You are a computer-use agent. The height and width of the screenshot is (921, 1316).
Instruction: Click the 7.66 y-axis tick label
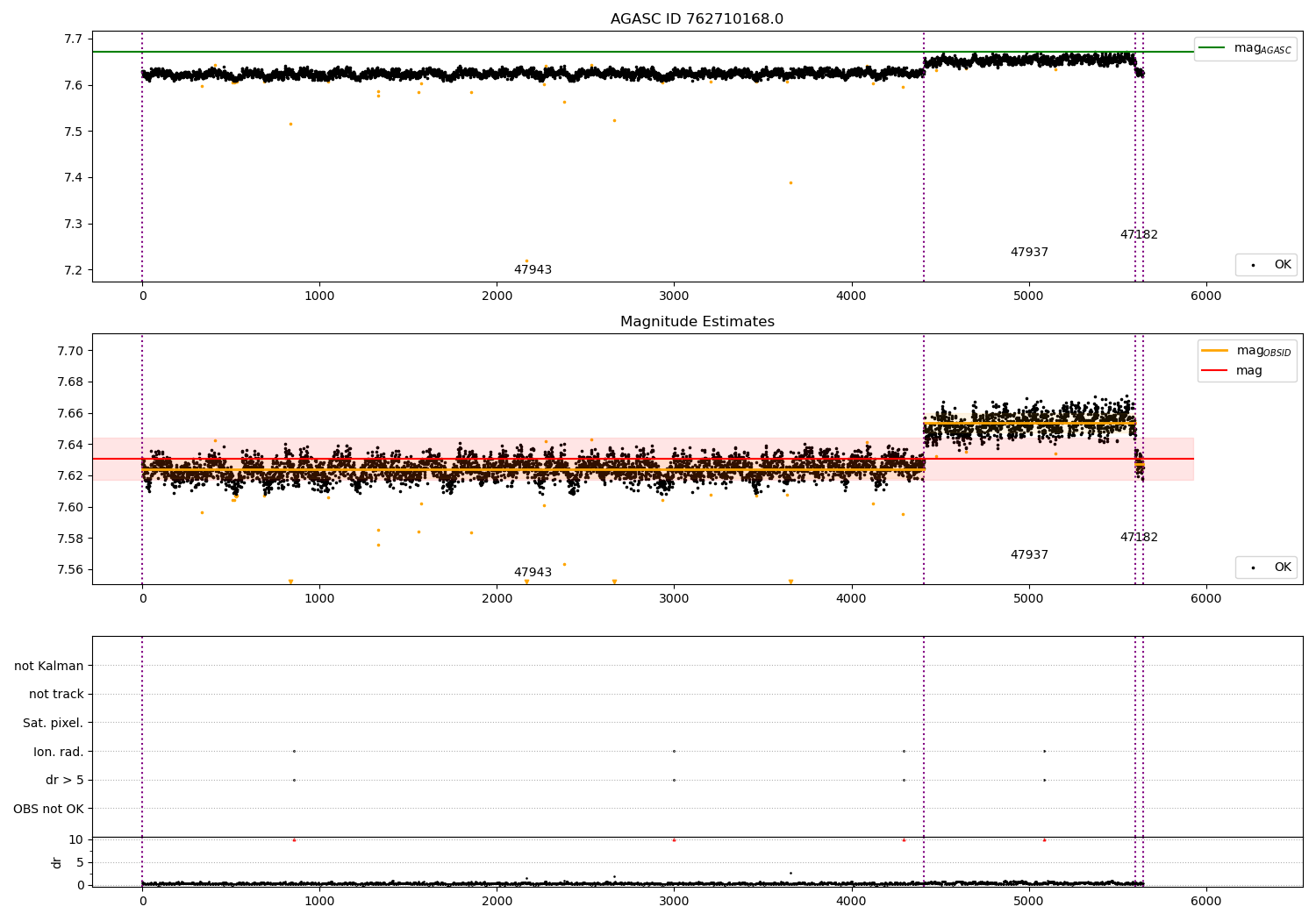(x=70, y=413)
